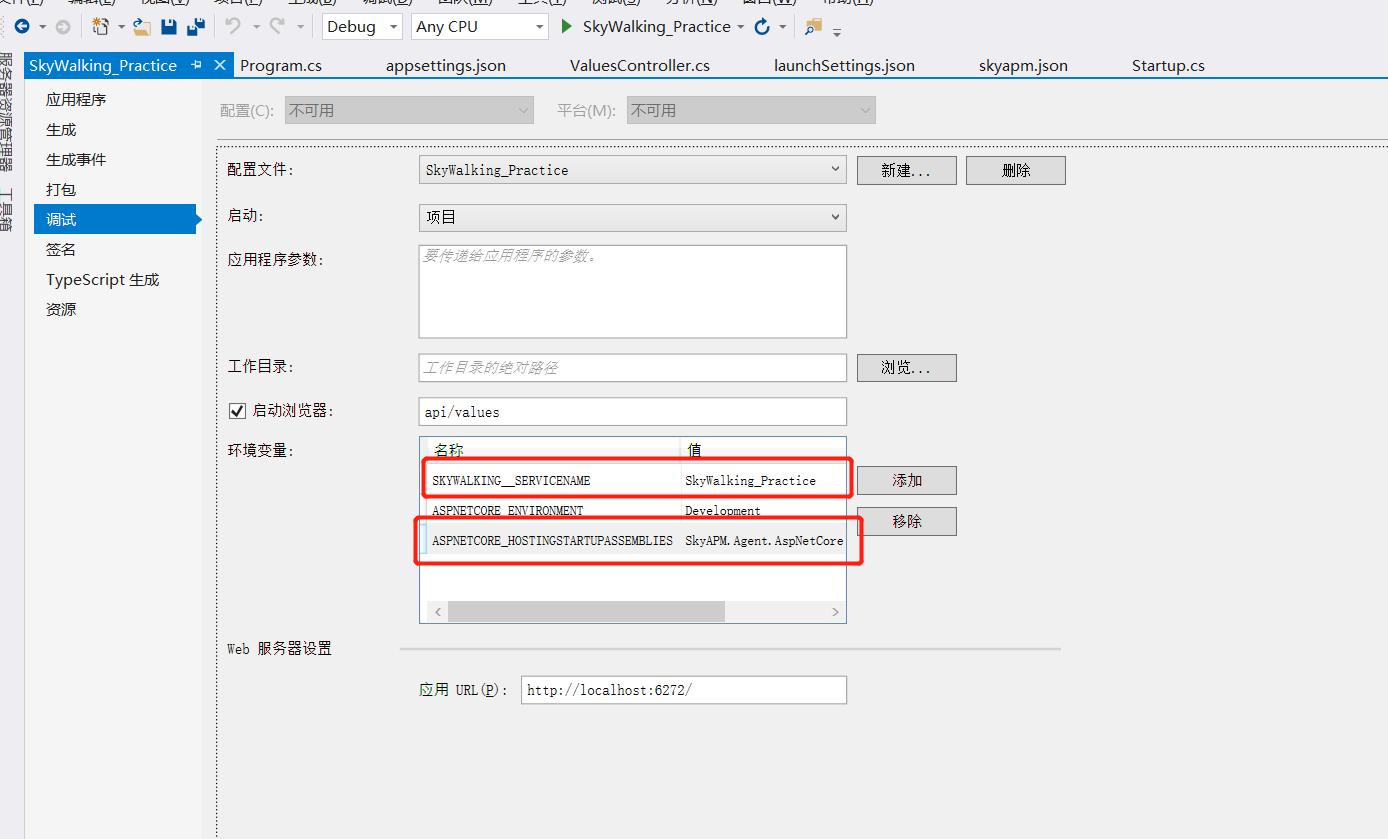Select the 生成事件 properties page

(116, 160)
